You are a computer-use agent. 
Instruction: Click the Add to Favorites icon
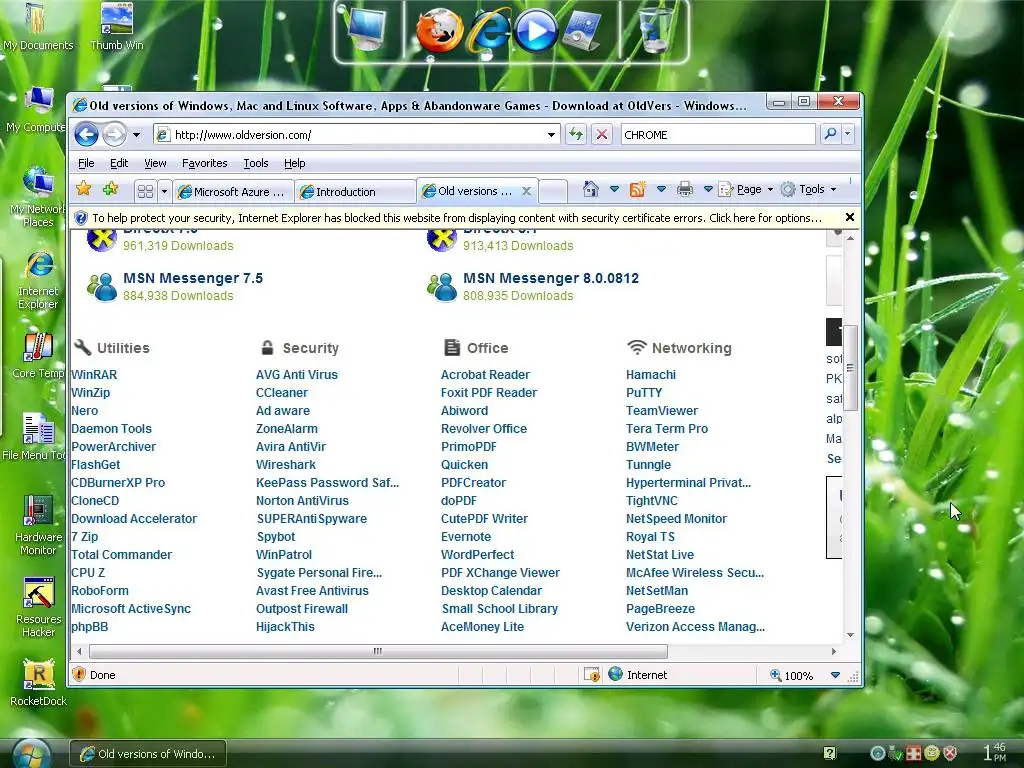pyautogui.click(x=110, y=189)
